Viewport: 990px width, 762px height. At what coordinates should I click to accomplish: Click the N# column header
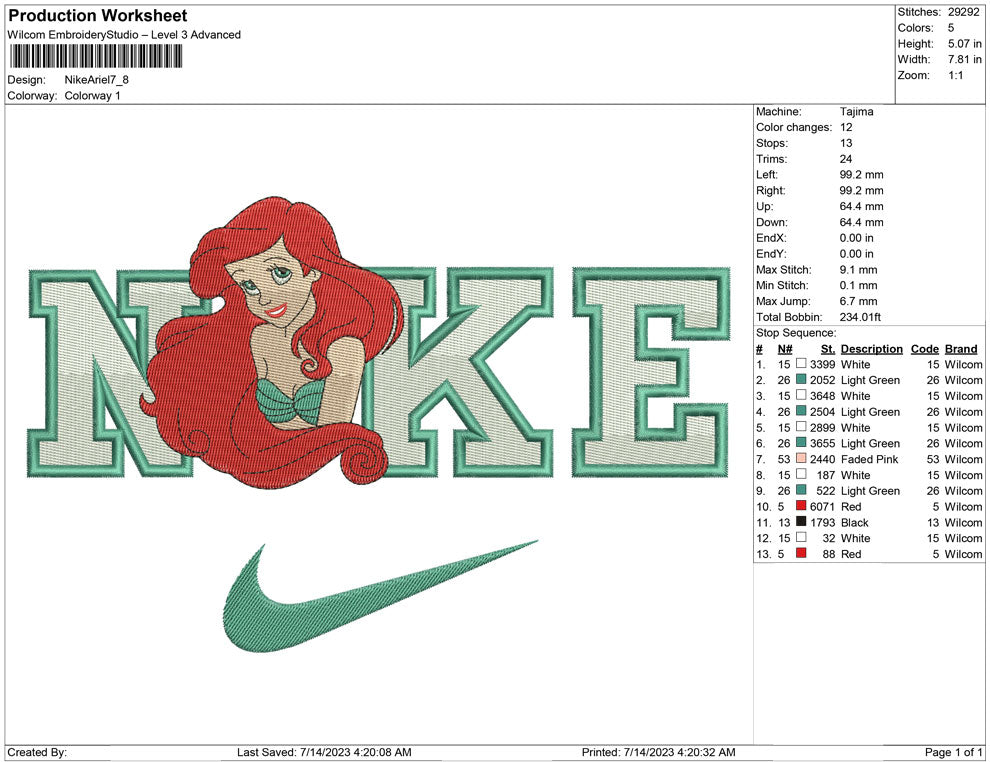pos(785,348)
